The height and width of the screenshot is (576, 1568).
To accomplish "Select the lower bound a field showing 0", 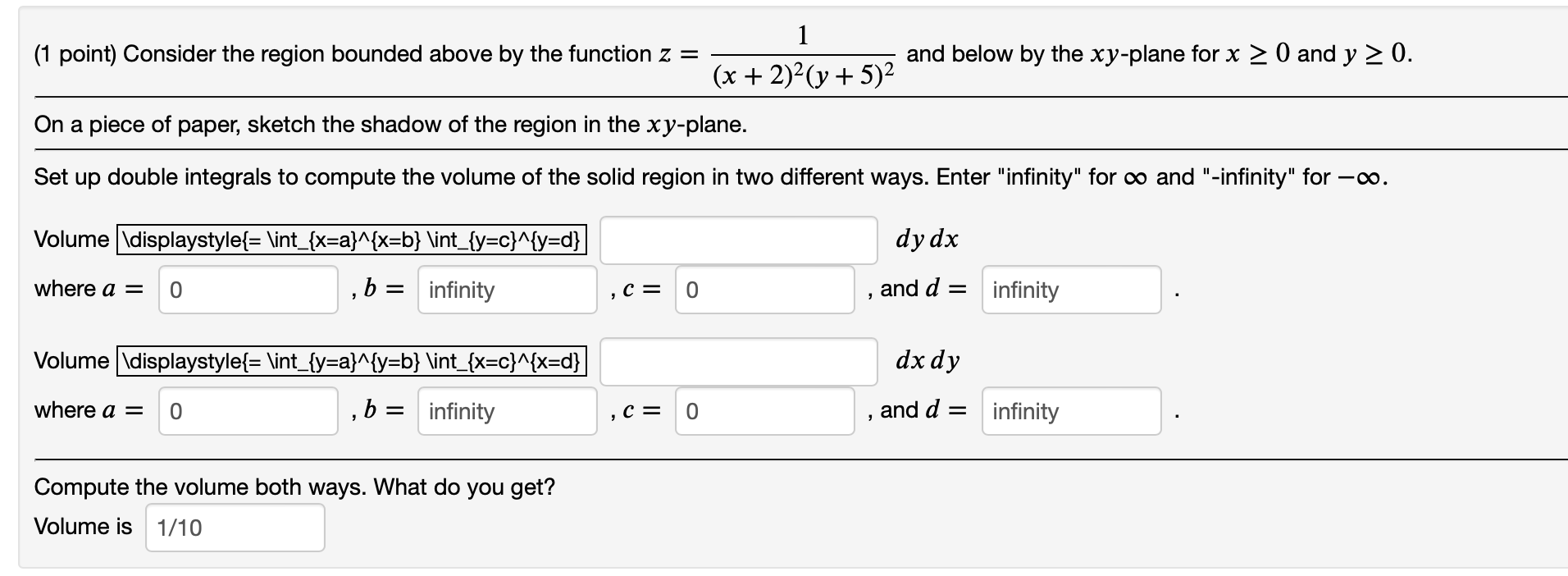I will (247, 290).
